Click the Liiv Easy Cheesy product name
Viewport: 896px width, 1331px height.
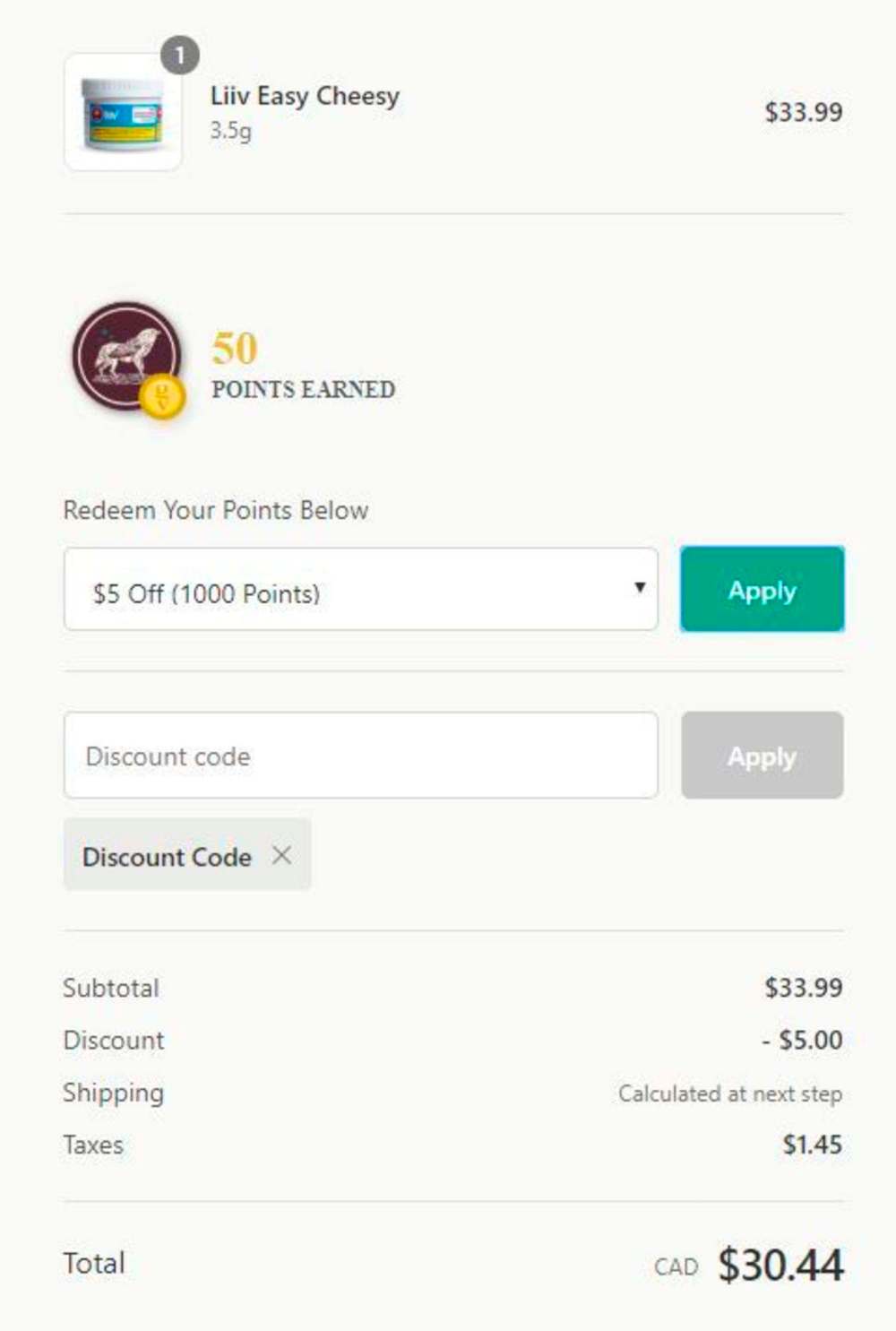(305, 96)
